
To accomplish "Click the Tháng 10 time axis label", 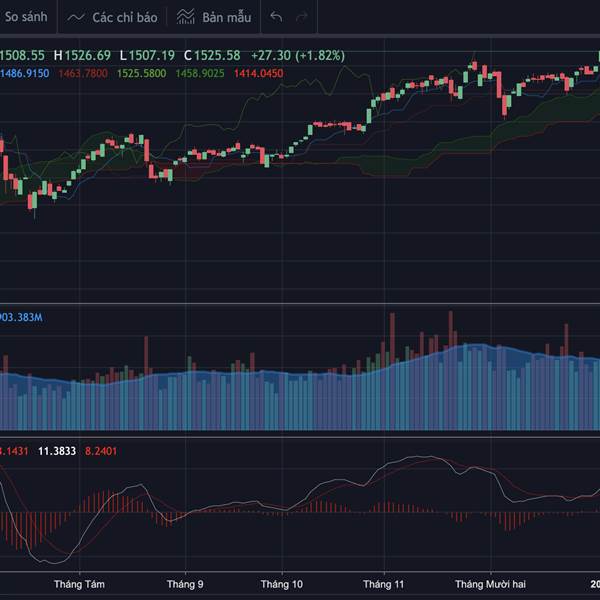I will tap(282, 584).
